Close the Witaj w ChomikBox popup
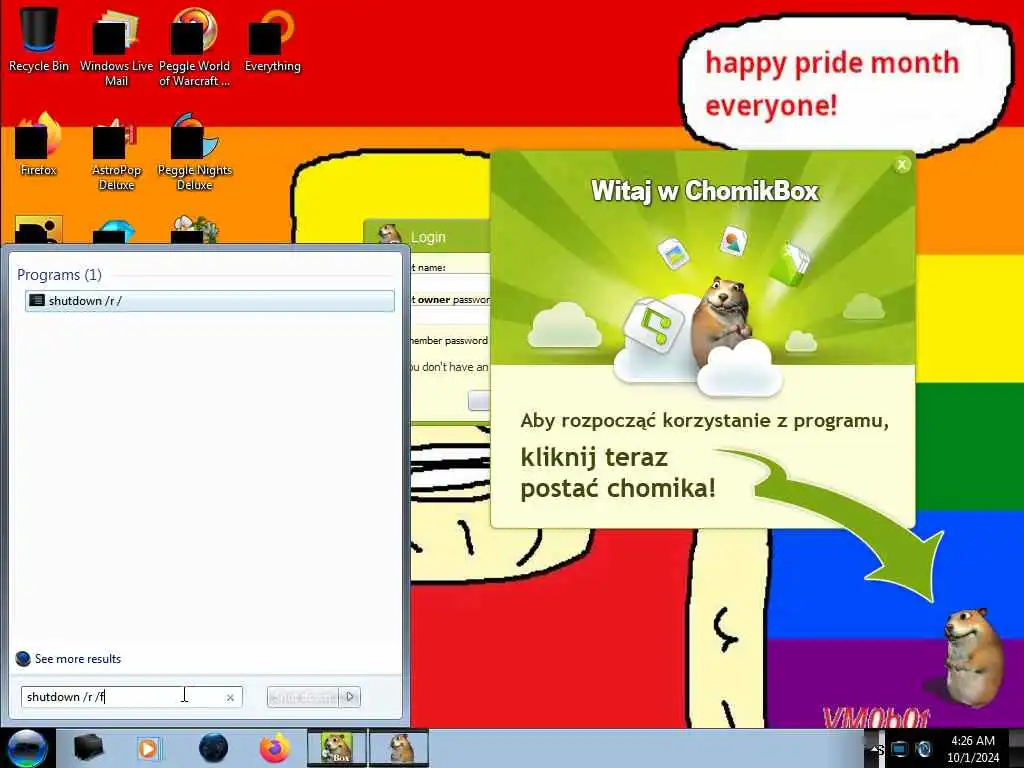This screenshot has height=768, width=1024. coord(902,165)
